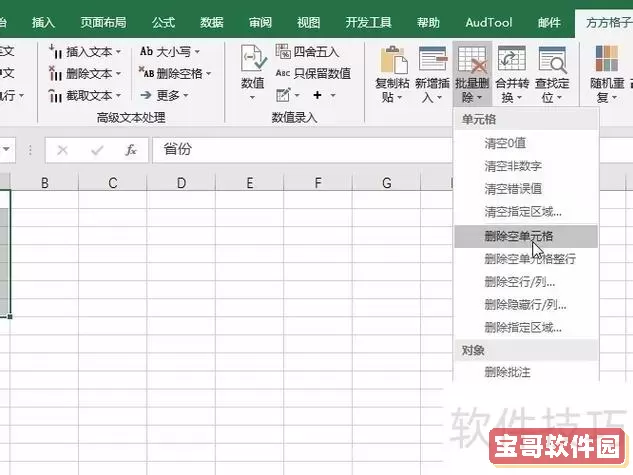The width and height of the screenshot is (633, 475).
Task: Click the plus sign operator icon
Action: point(317,95)
